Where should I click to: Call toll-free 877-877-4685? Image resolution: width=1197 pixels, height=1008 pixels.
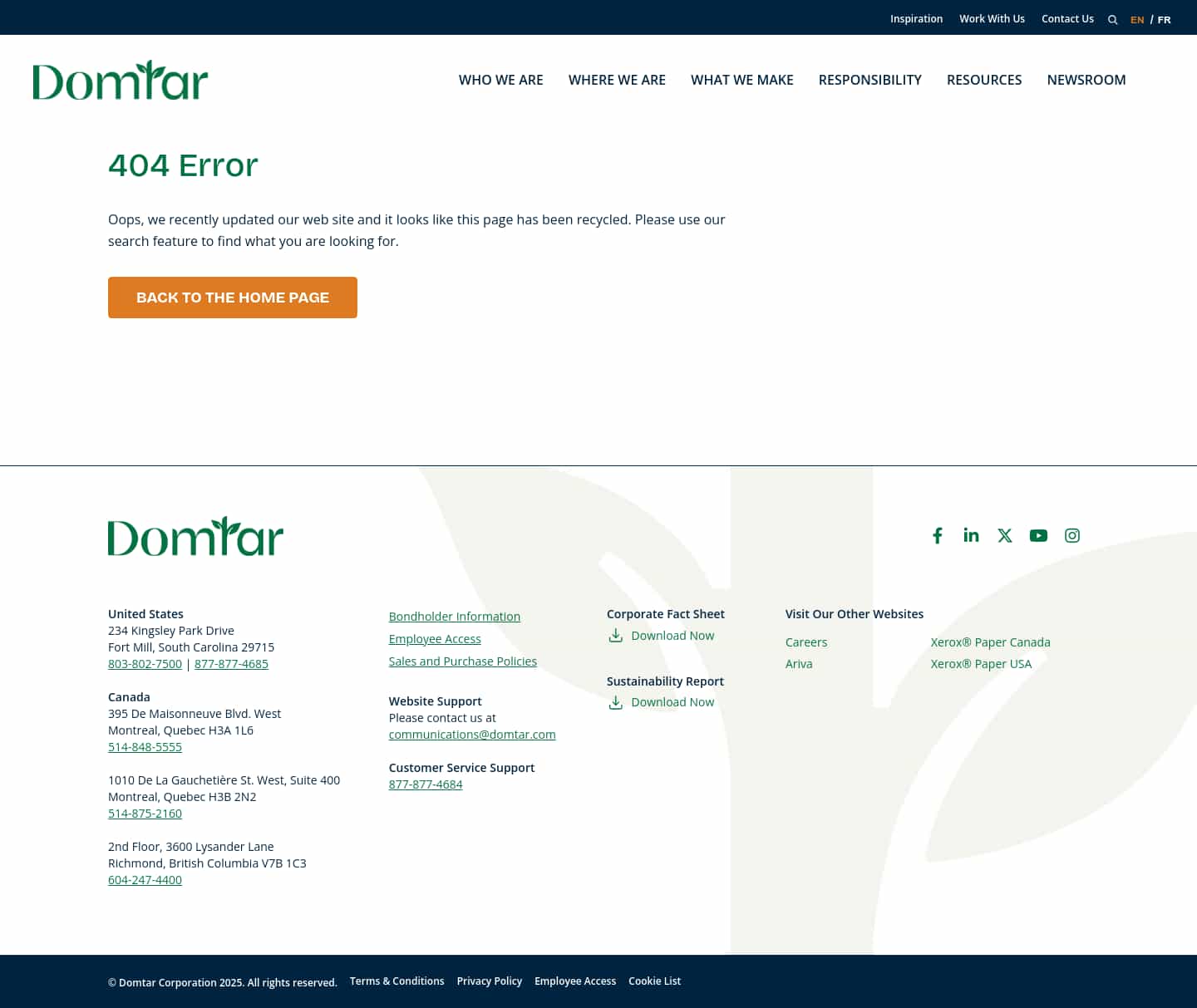231,664
